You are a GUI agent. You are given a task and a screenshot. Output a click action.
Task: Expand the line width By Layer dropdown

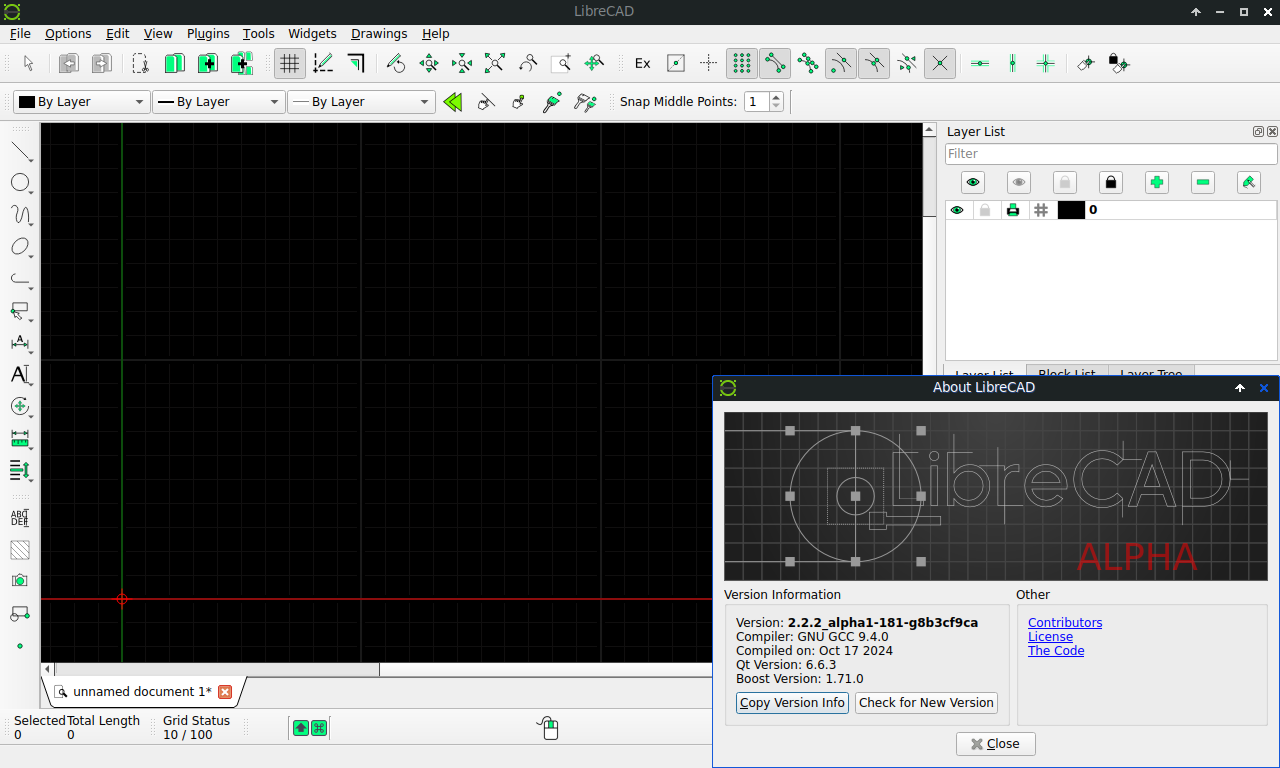pyautogui.click(x=219, y=102)
